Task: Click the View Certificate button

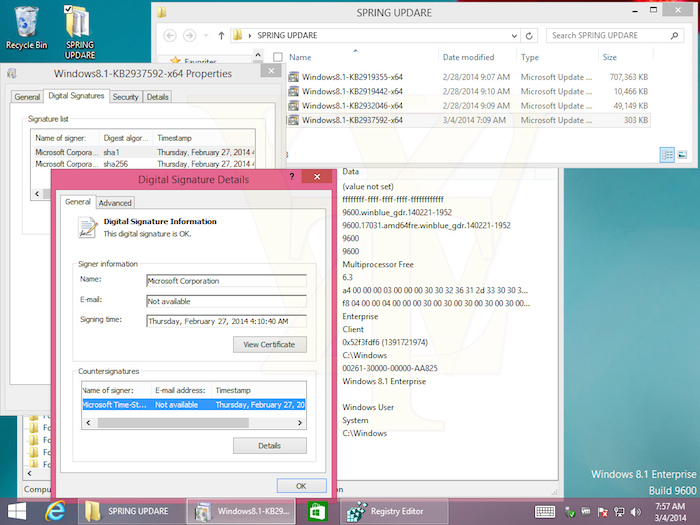Action: pos(269,344)
